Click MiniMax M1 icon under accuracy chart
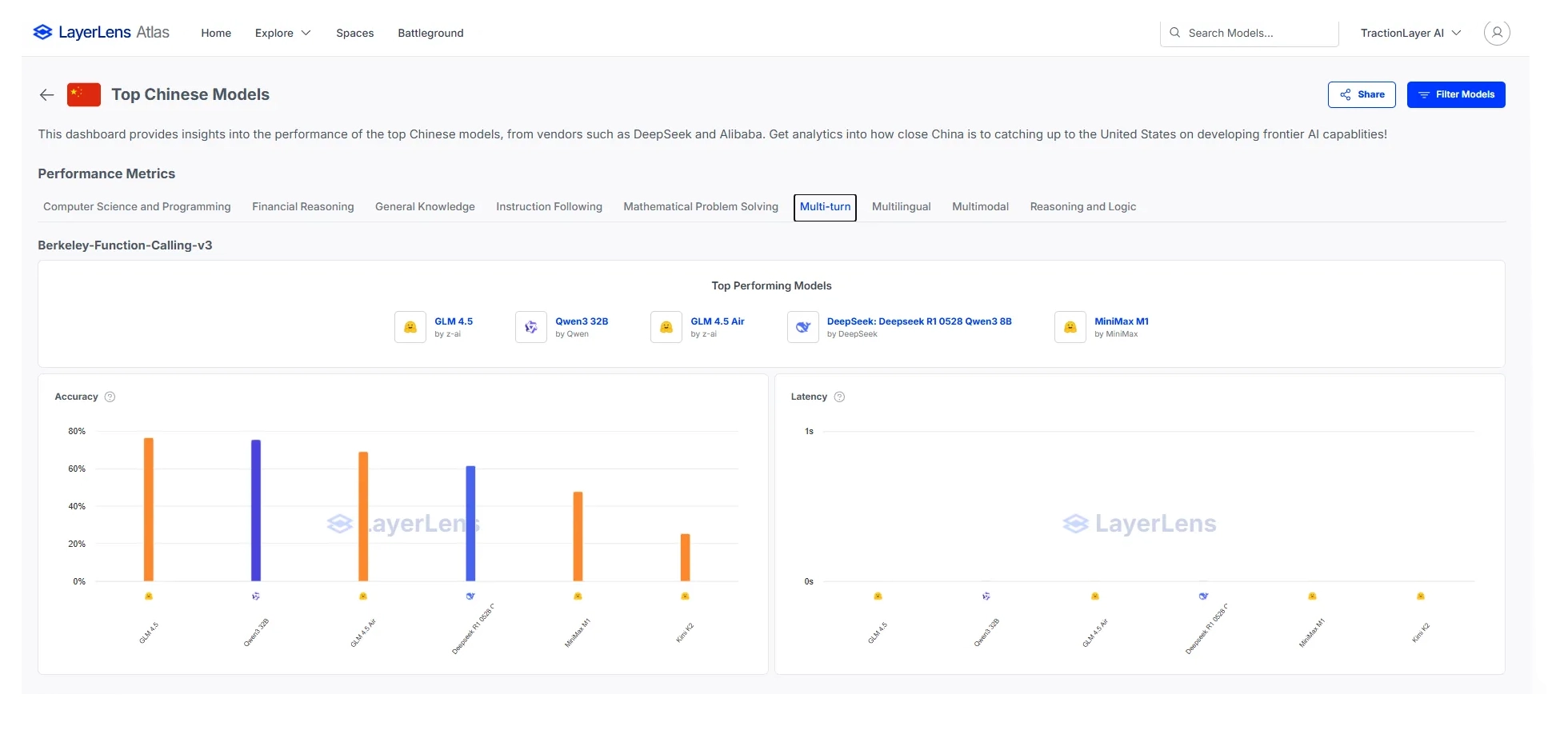The height and width of the screenshot is (730, 1568). coord(578,596)
